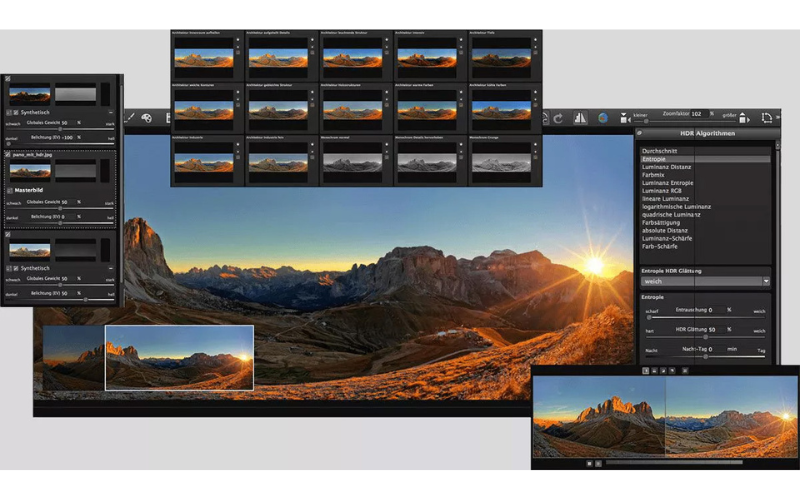Click the Zoomfaktor slider in toolbar

pos(683,121)
